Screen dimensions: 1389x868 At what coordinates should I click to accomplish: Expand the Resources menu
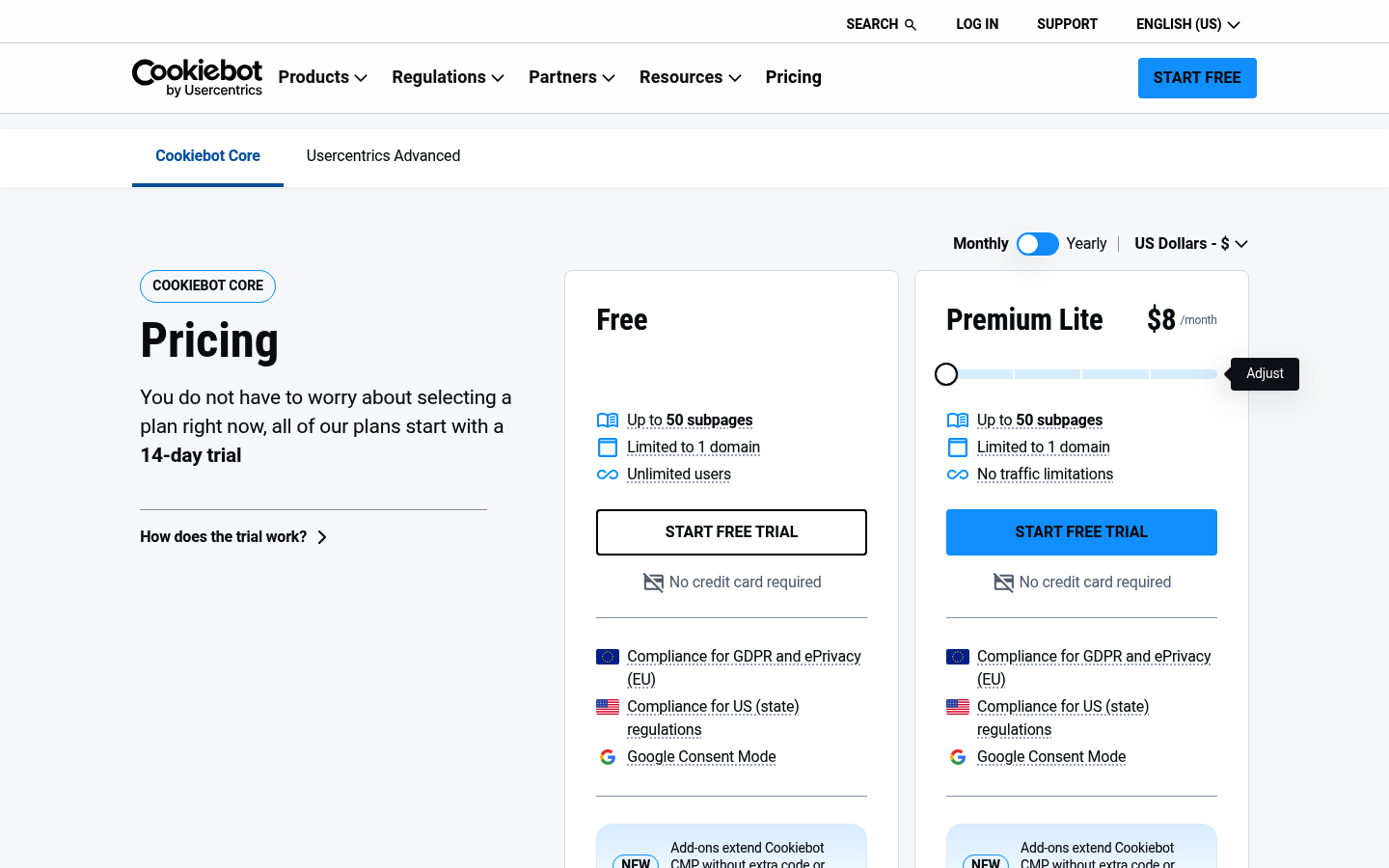(x=691, y=77)
